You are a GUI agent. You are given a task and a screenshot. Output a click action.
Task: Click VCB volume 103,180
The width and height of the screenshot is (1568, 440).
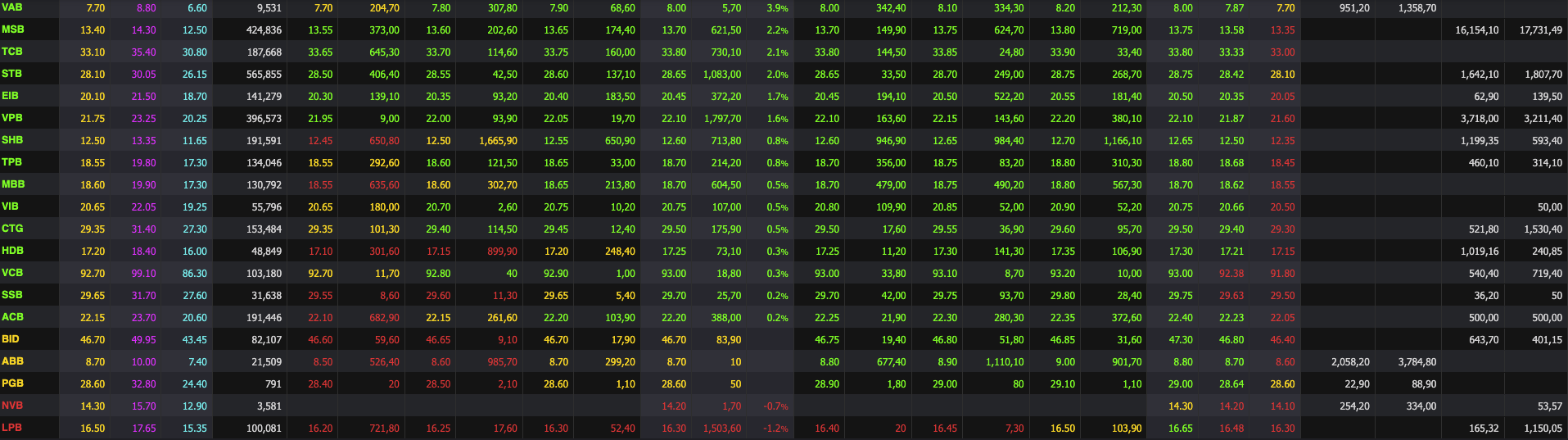click(x=264, y=274)
